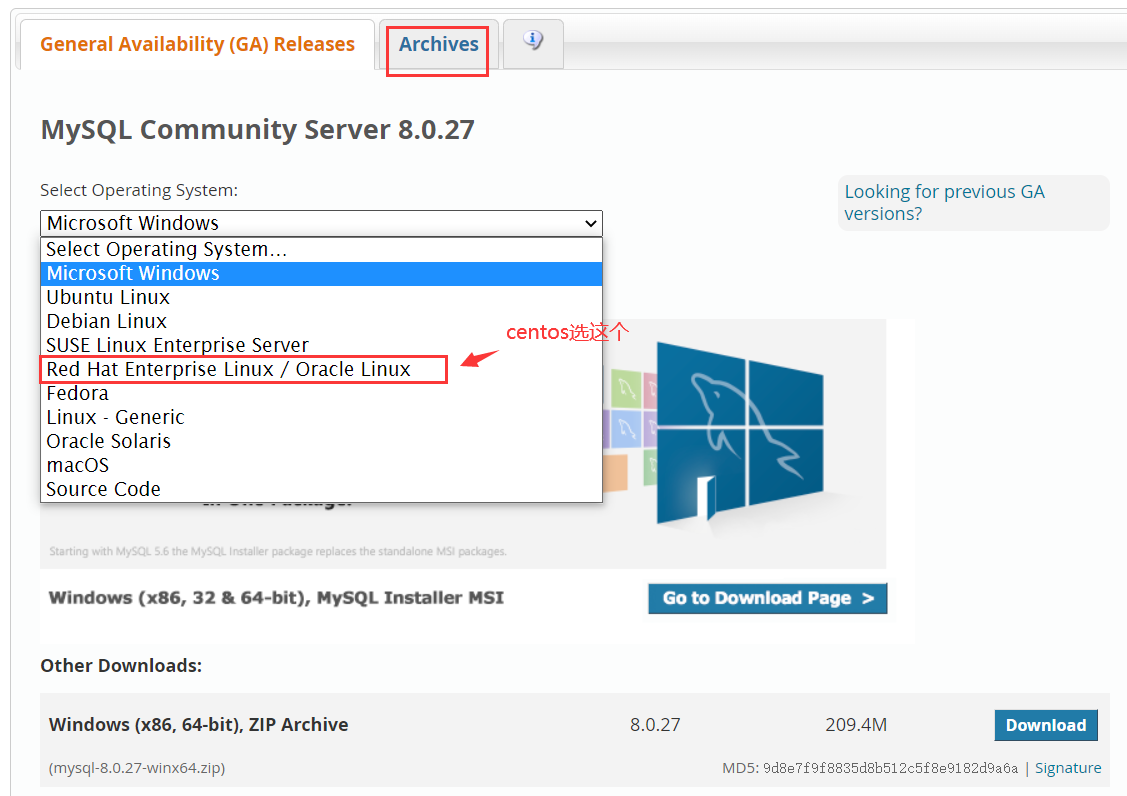Open the General Availability (GA) Releases tab
This screenshot has height=796, width=1127.
tap(197, 45)
